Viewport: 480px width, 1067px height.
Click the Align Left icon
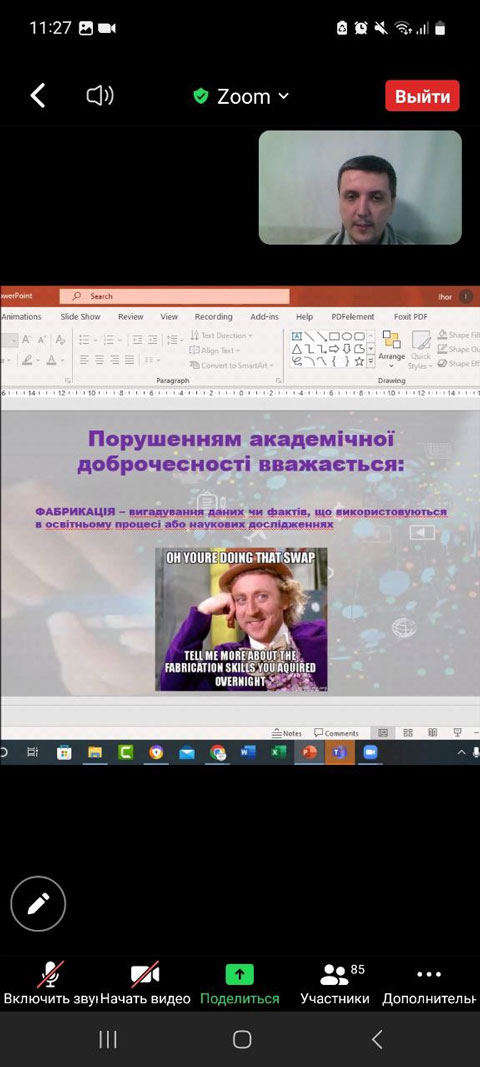[84, 359]
